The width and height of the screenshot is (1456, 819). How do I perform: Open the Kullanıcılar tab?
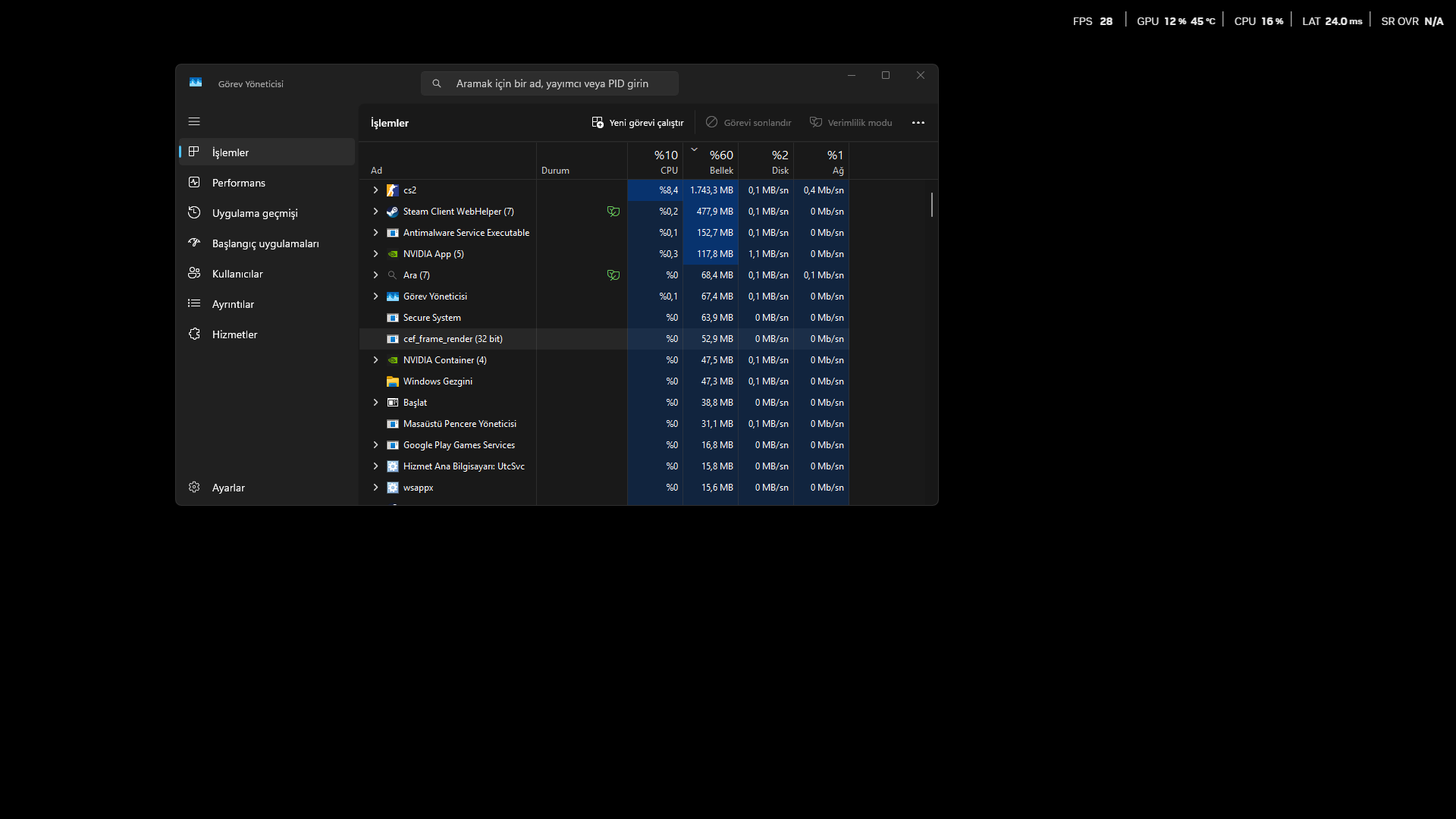pos(267,274)
